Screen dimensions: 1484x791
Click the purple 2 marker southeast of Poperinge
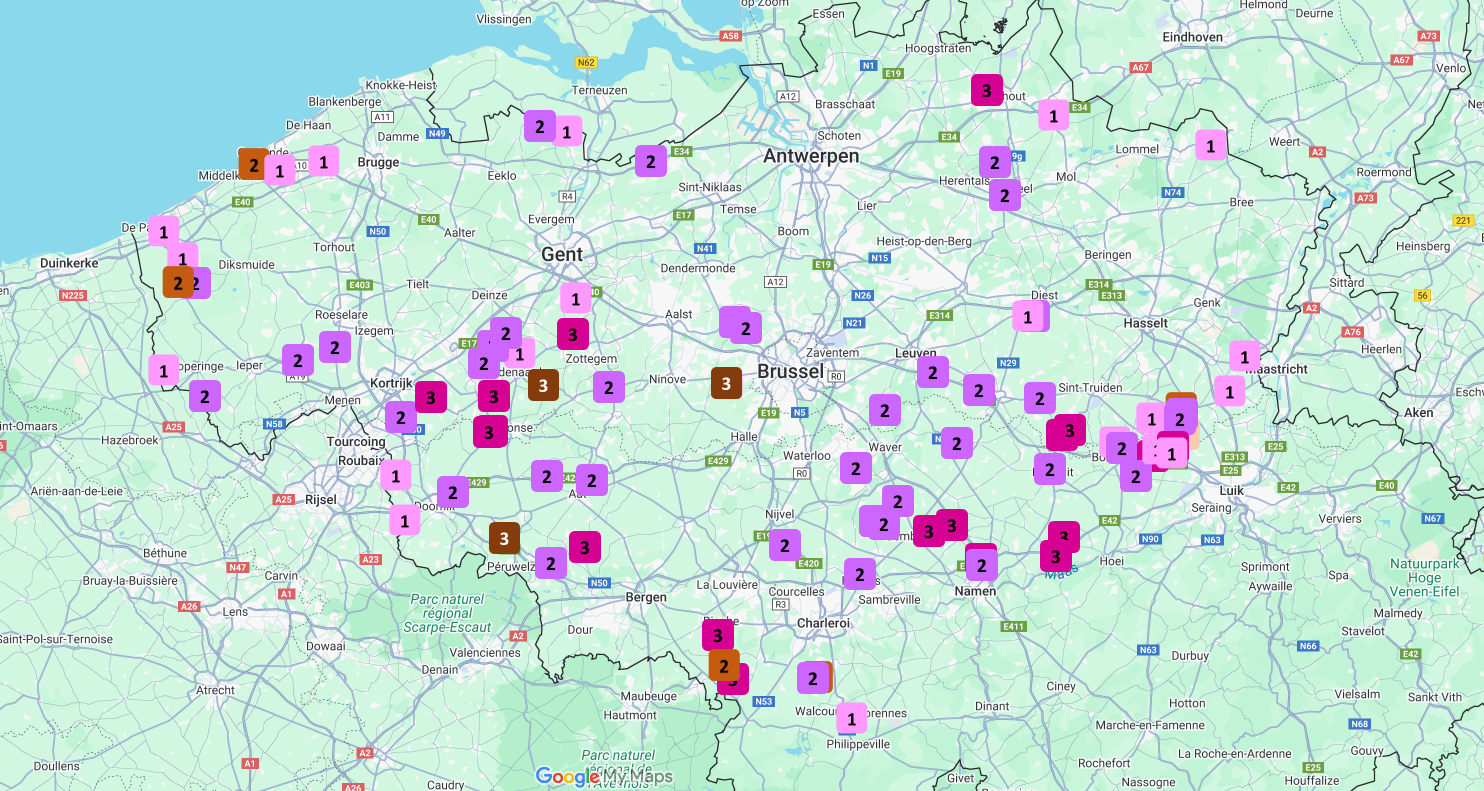click(205, 396)
